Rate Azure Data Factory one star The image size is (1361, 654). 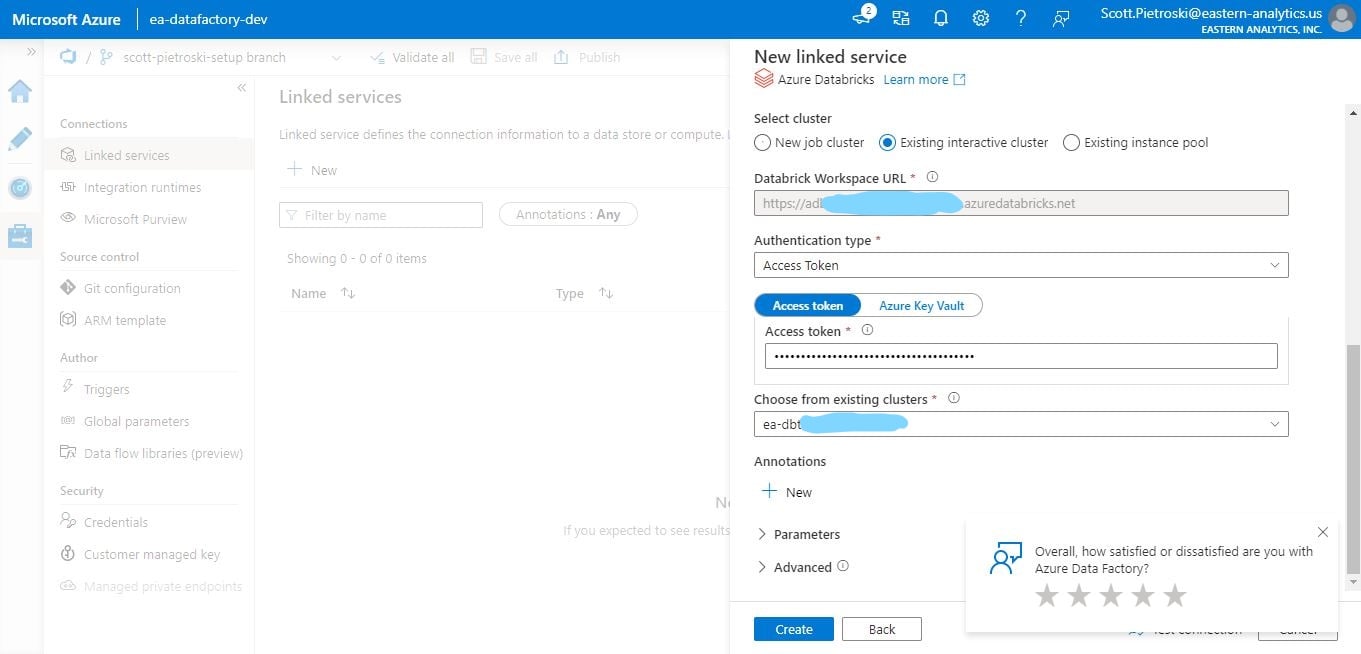1047,597
